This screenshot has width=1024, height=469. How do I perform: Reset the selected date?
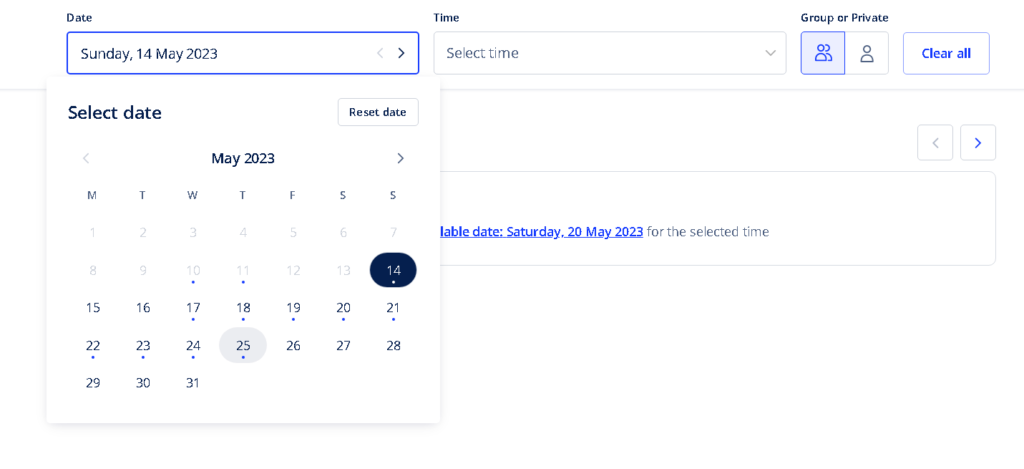(378, 112)
